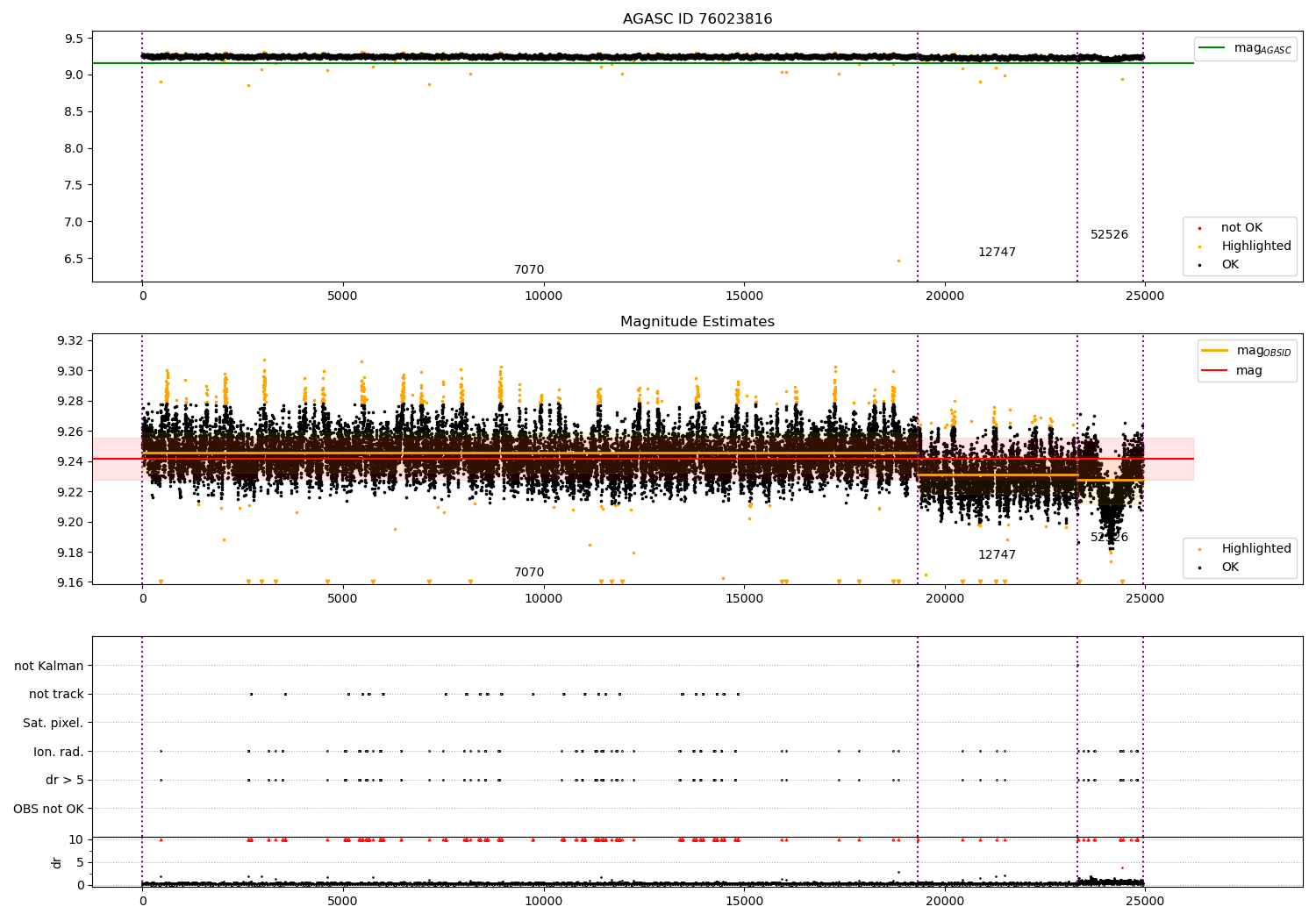Click the 10 tick on the dr axis

click(76, 839)
